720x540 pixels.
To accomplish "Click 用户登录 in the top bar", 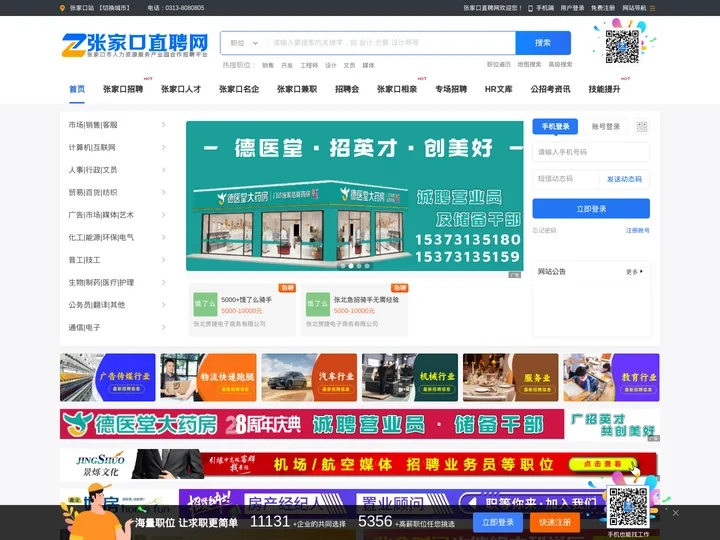I will point(572,8).
